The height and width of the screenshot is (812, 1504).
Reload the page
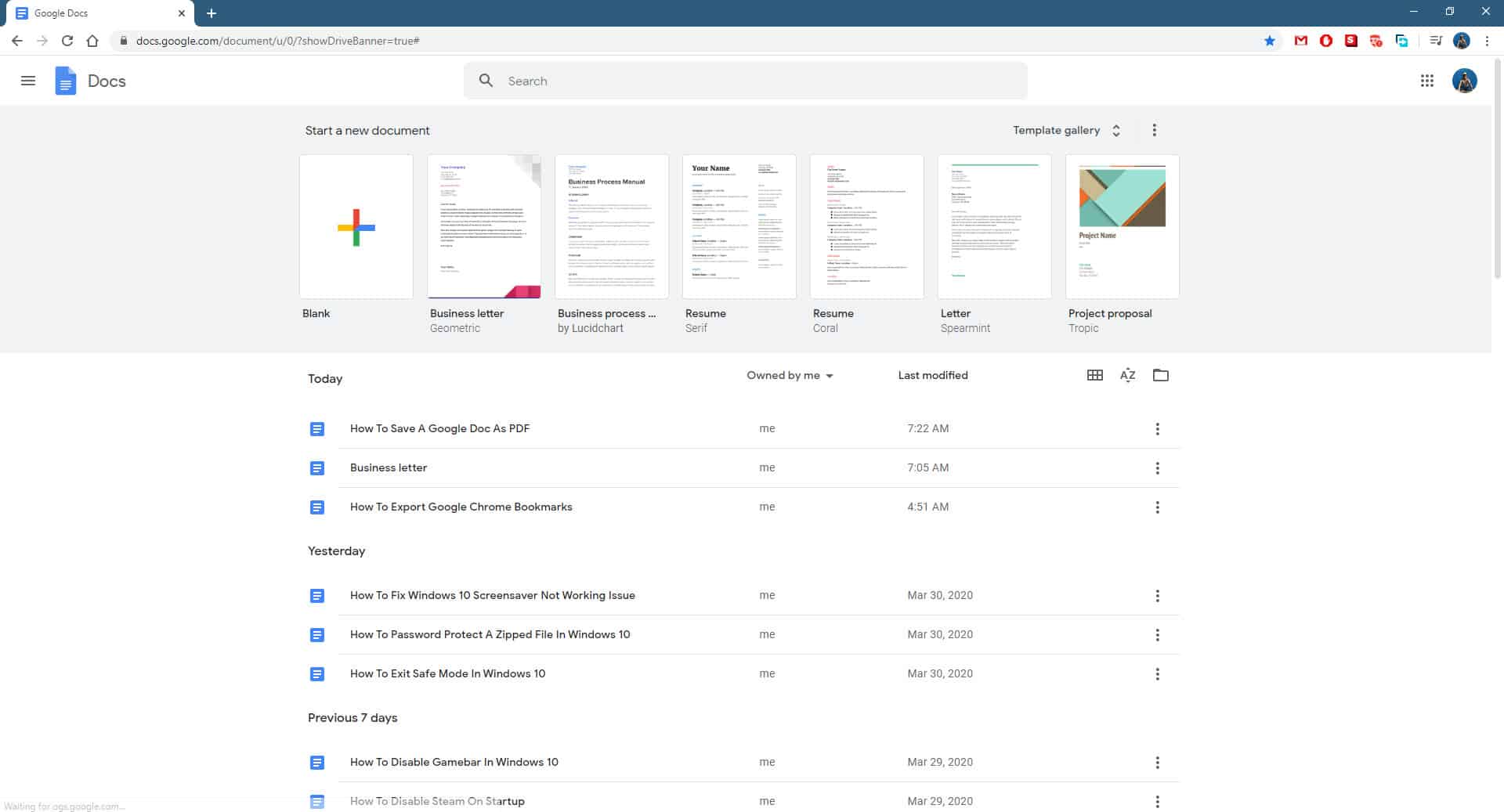67,41
